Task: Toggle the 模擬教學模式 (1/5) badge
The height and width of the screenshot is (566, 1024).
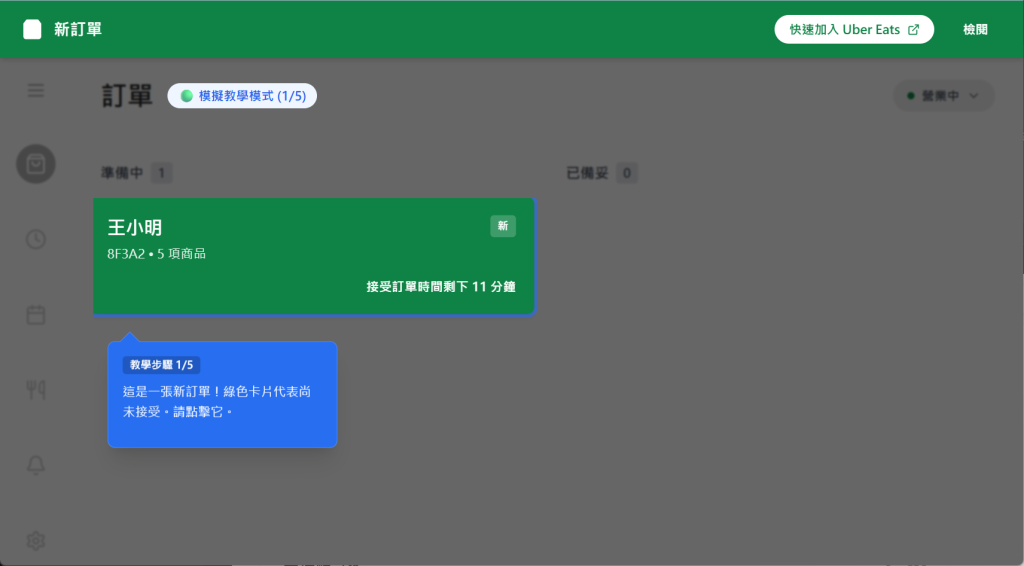Action: (x=242, y=96)
